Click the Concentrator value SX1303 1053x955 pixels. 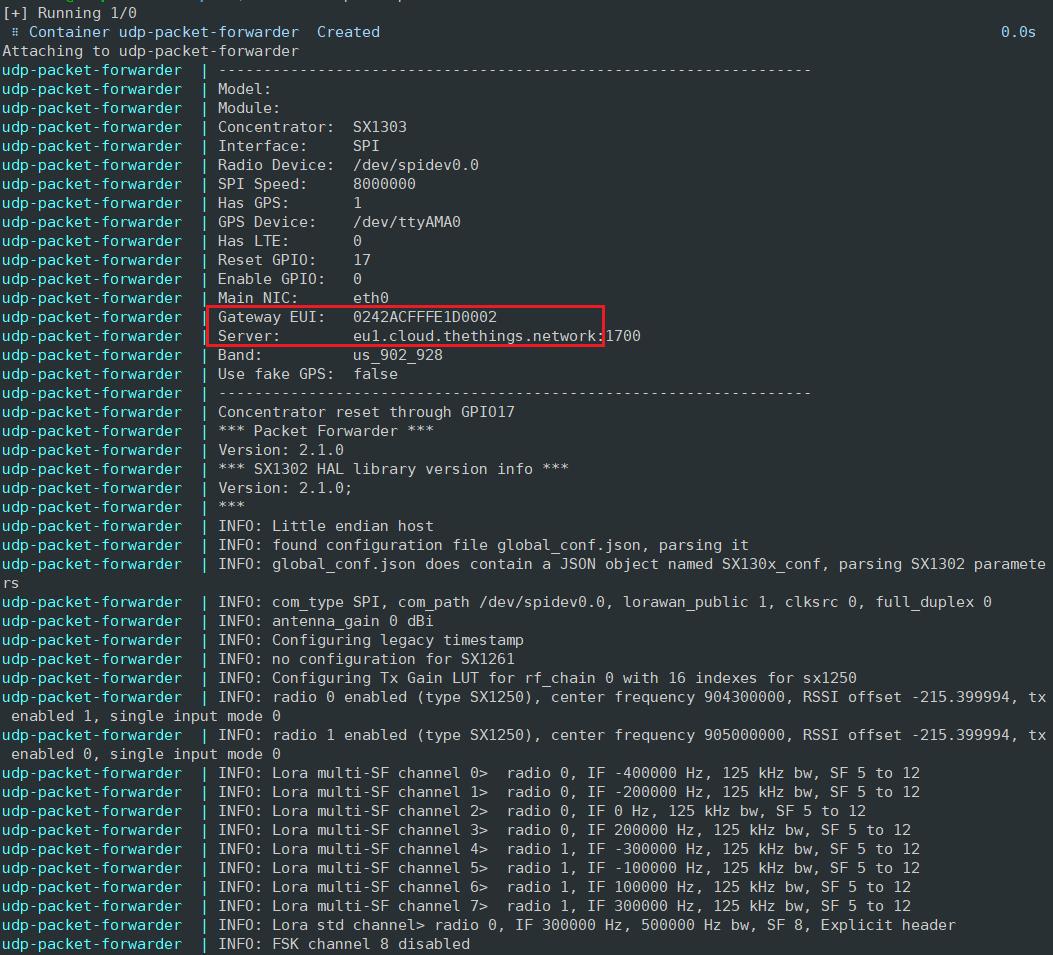tap(379, 127)
